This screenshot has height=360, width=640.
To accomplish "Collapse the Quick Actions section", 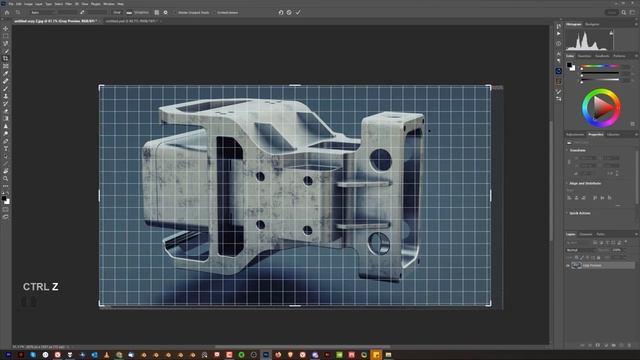I will coord(567,213).
